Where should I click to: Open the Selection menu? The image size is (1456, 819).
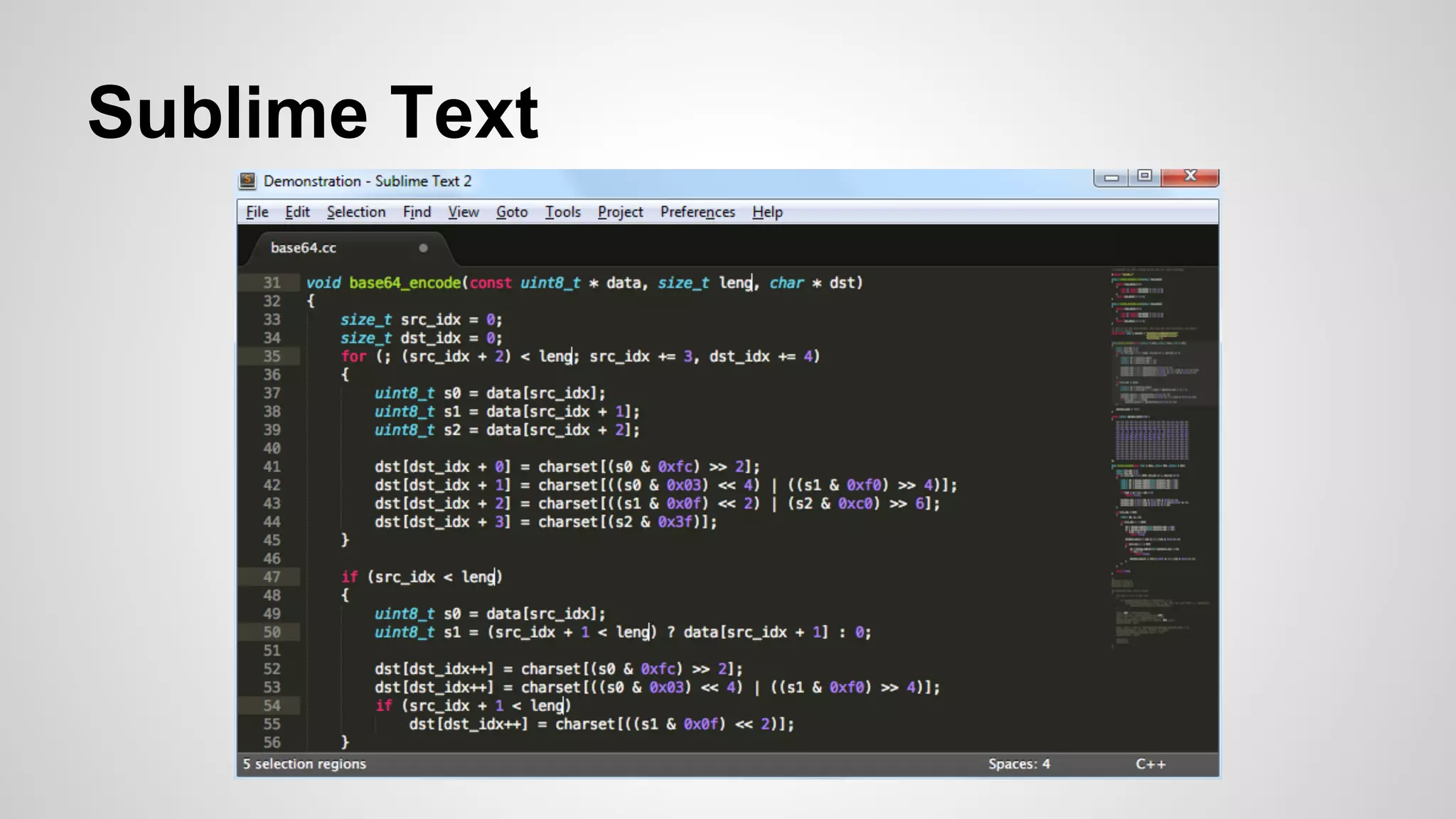(356, 212)
